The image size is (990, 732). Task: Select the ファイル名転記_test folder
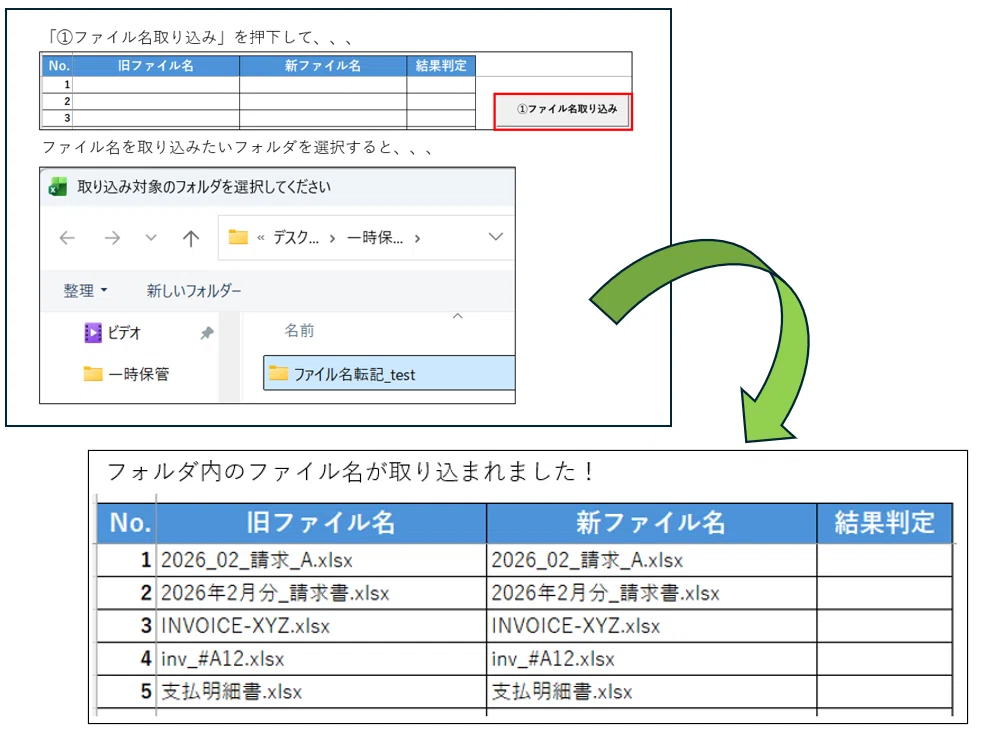(389, 374)
